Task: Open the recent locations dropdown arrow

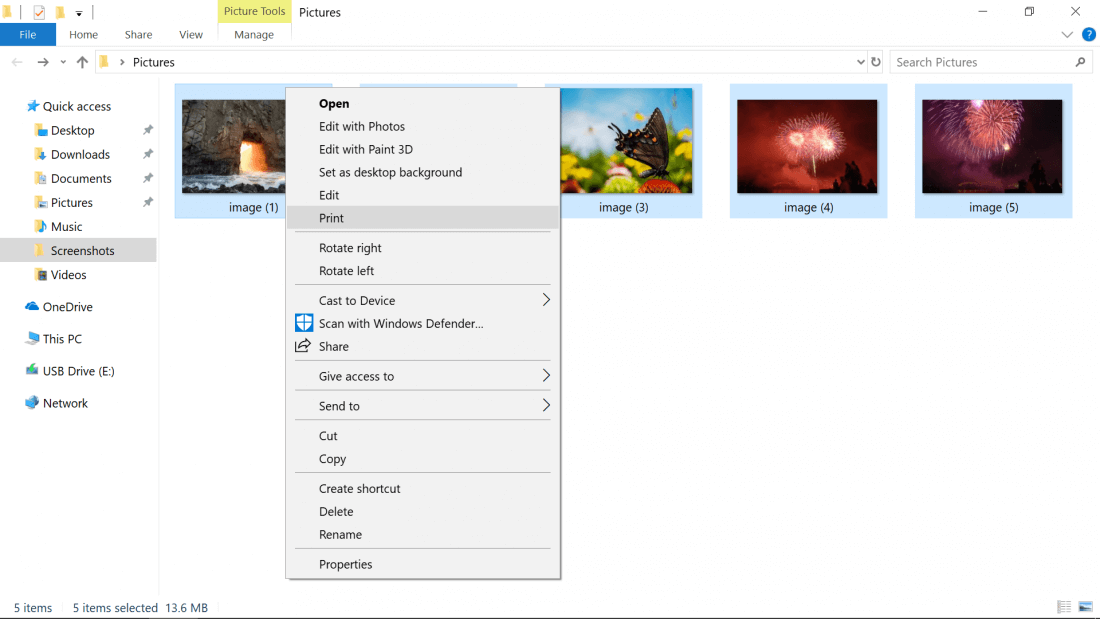Action: coord(63,62)
